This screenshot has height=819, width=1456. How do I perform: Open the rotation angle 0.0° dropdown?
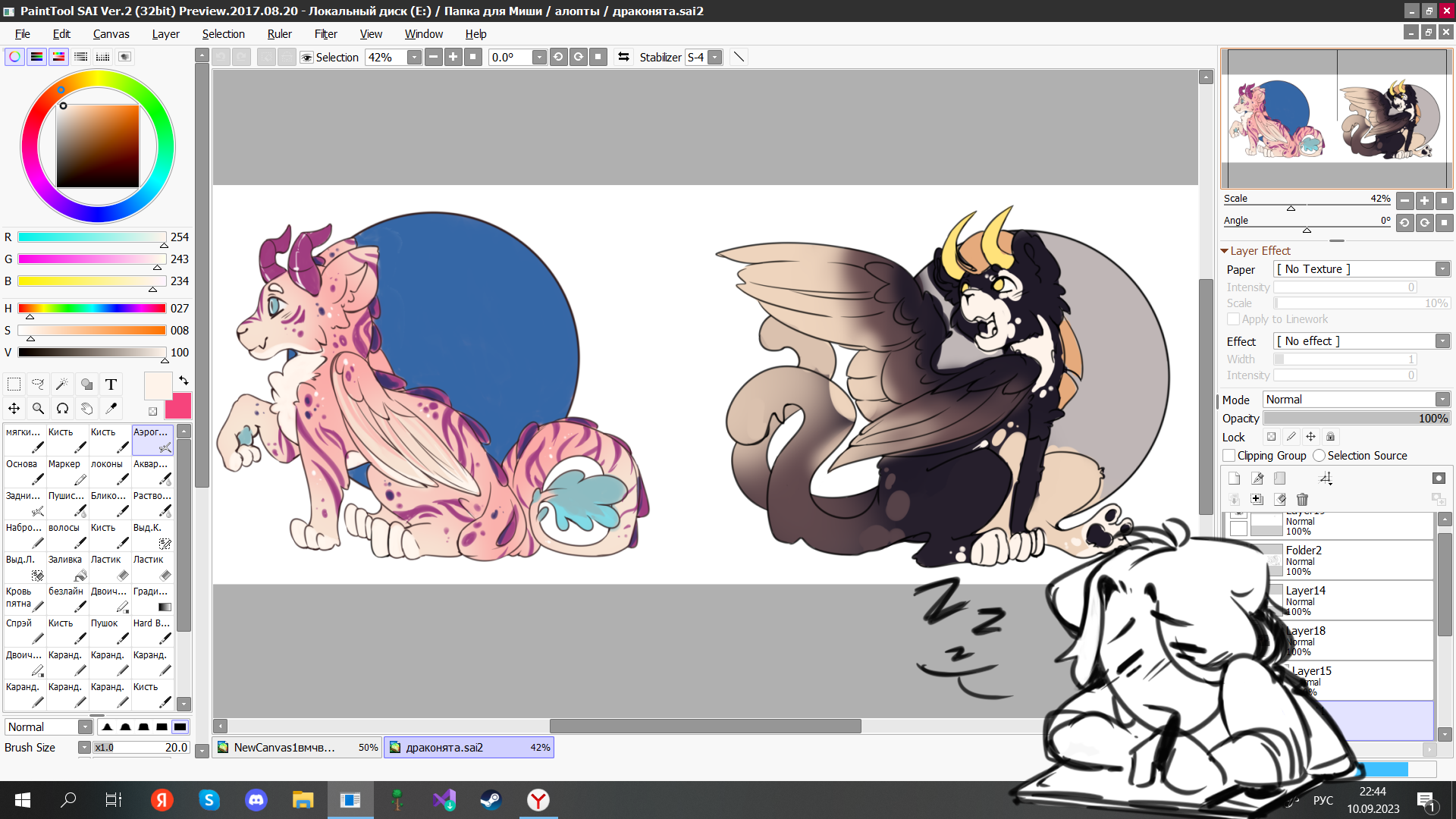coord(539,58)
